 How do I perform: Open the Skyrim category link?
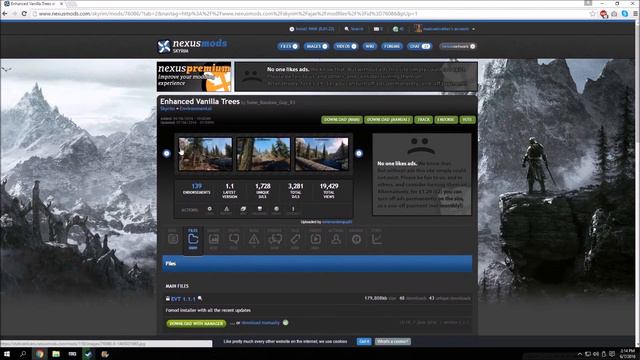(x=167, y=109)
